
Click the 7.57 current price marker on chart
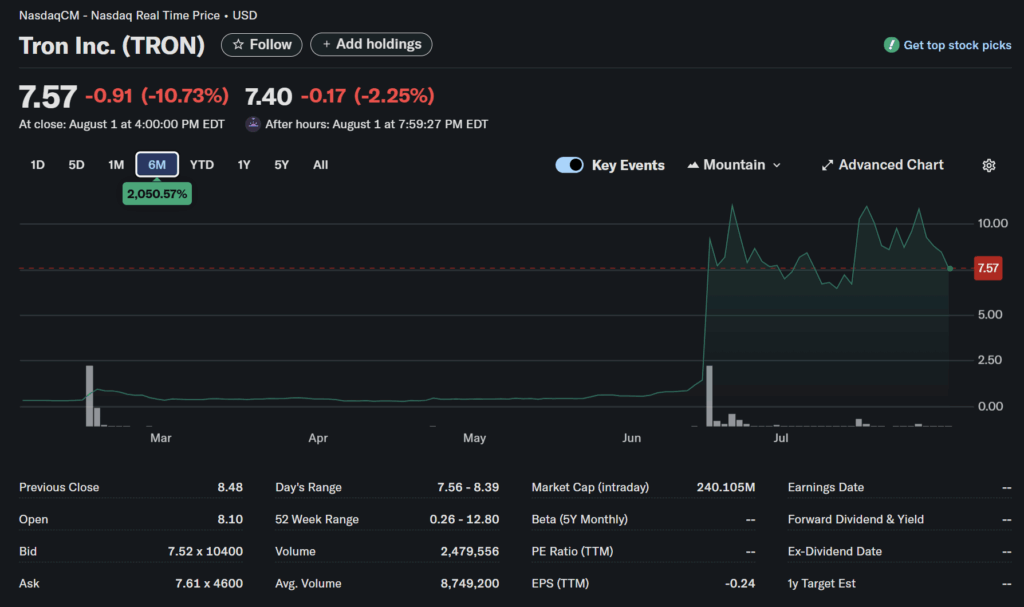pos(987,268)
